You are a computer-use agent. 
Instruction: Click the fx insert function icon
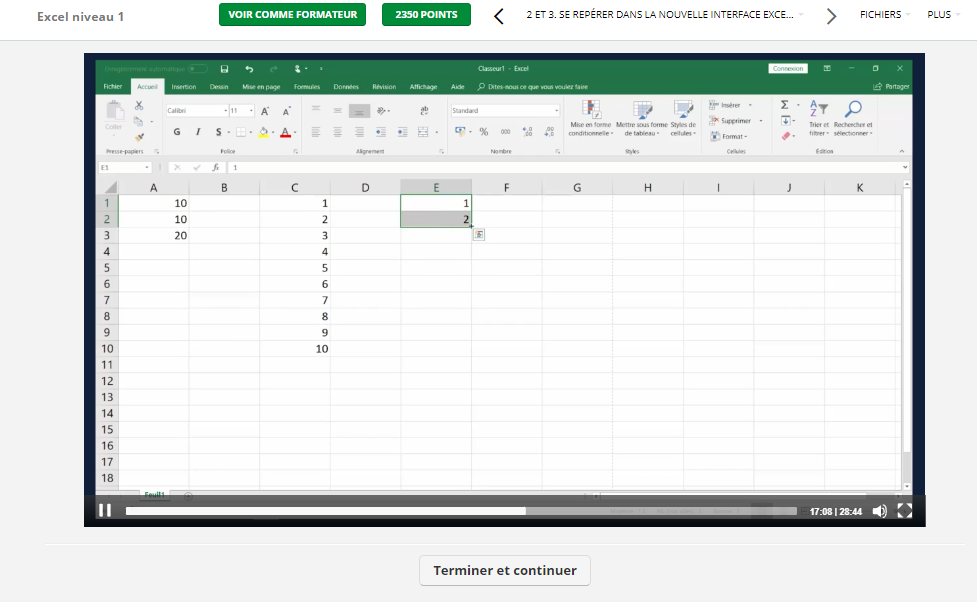coord(215,167)
